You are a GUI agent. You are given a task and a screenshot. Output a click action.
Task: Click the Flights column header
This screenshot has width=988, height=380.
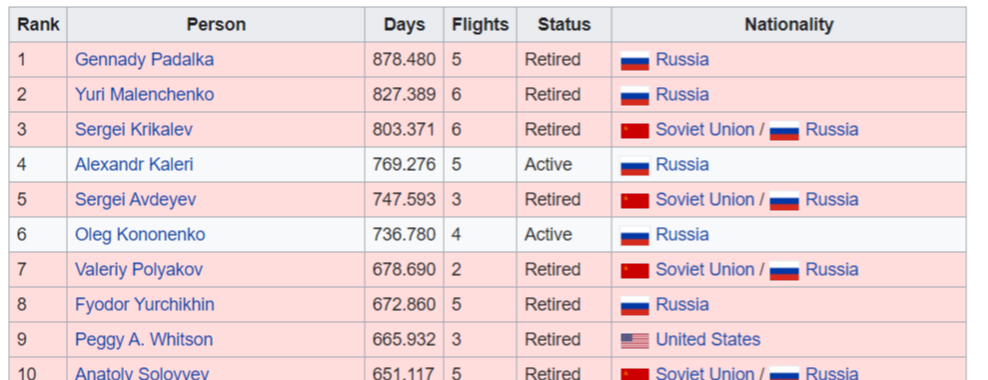(480, 25)
